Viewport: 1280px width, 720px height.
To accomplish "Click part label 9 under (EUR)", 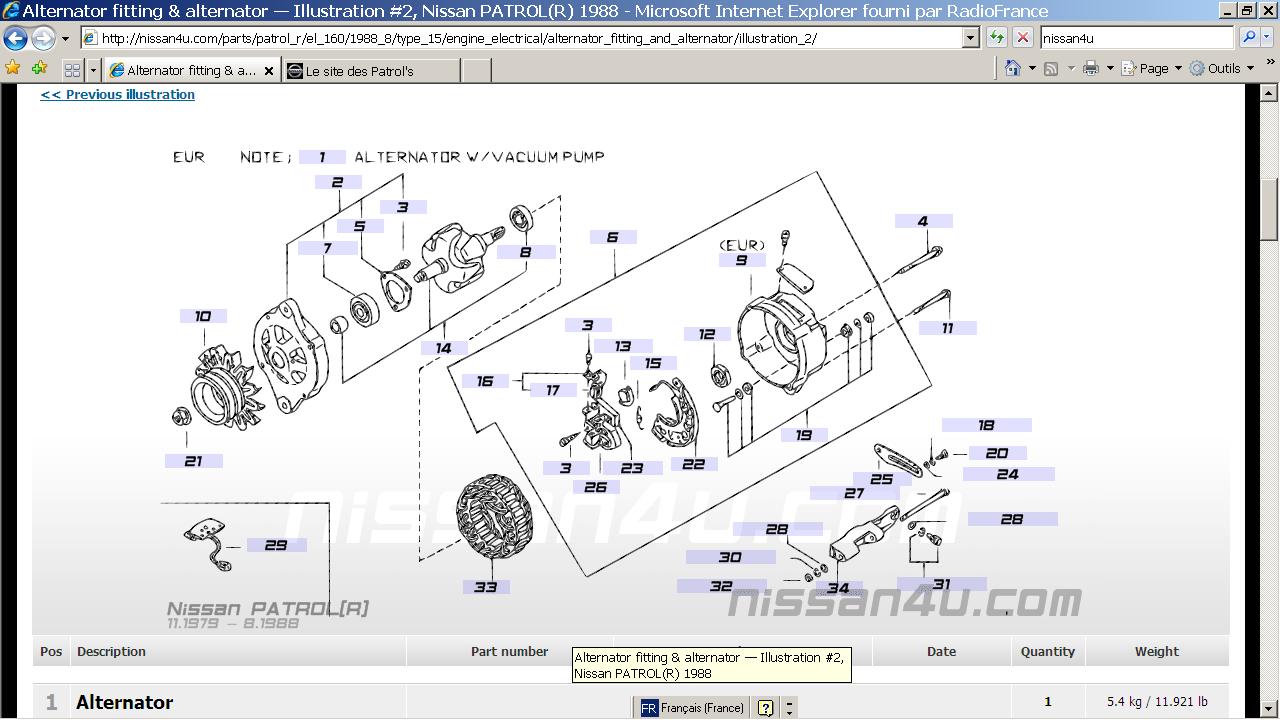I will pos(742,260).
